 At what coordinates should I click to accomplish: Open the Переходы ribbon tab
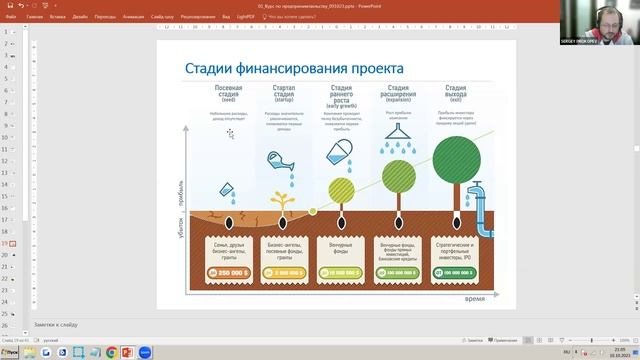coord(105,17)
